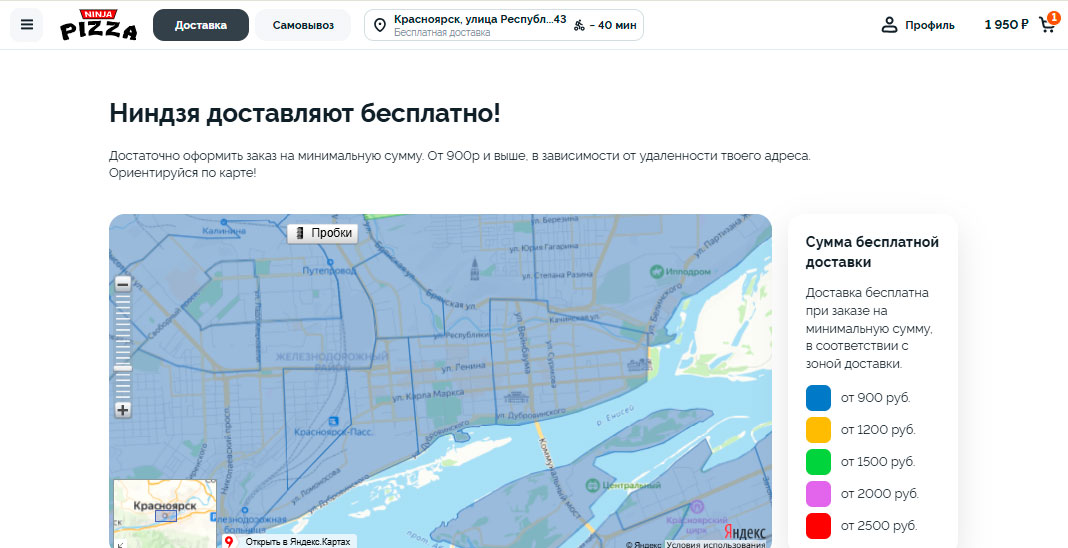The image size is (1068, 548).
Task: Click the profile person icon
Action: pos(889,25)
